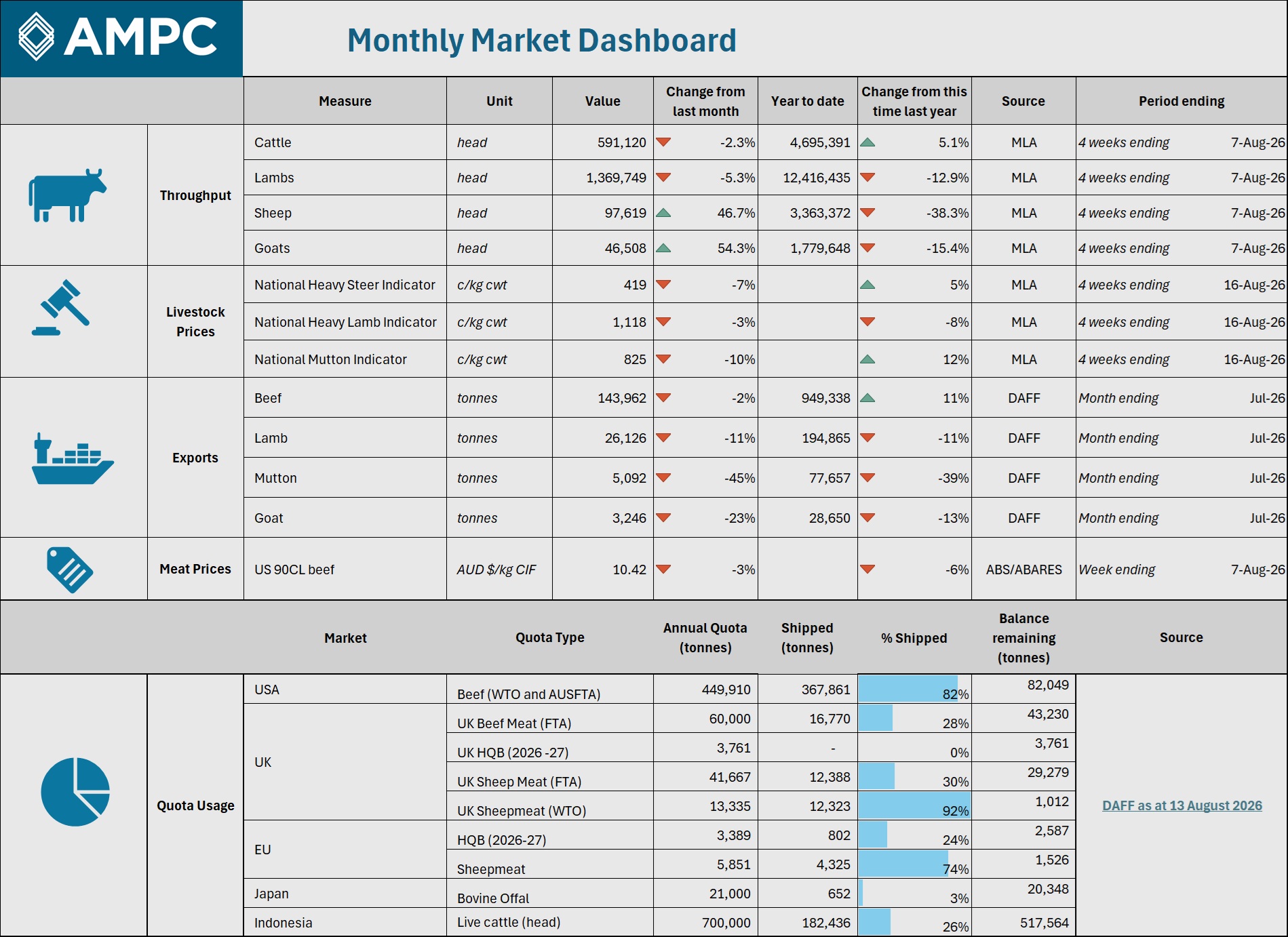1288x937 pixels.
Task: Select the Year to date column header
Action: (807, 101)
